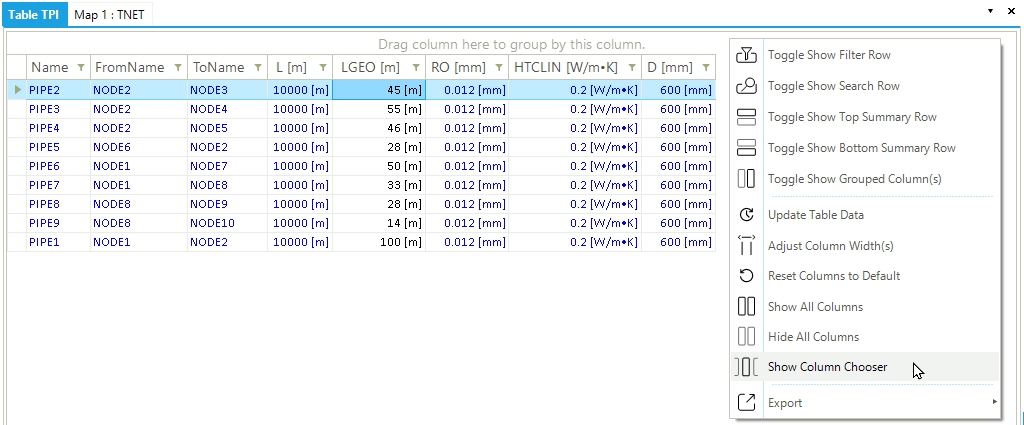This screenshot has width=1024, height=425.
Task: Switch to Map 1 : TNET tab
Action: click(108, 13)
